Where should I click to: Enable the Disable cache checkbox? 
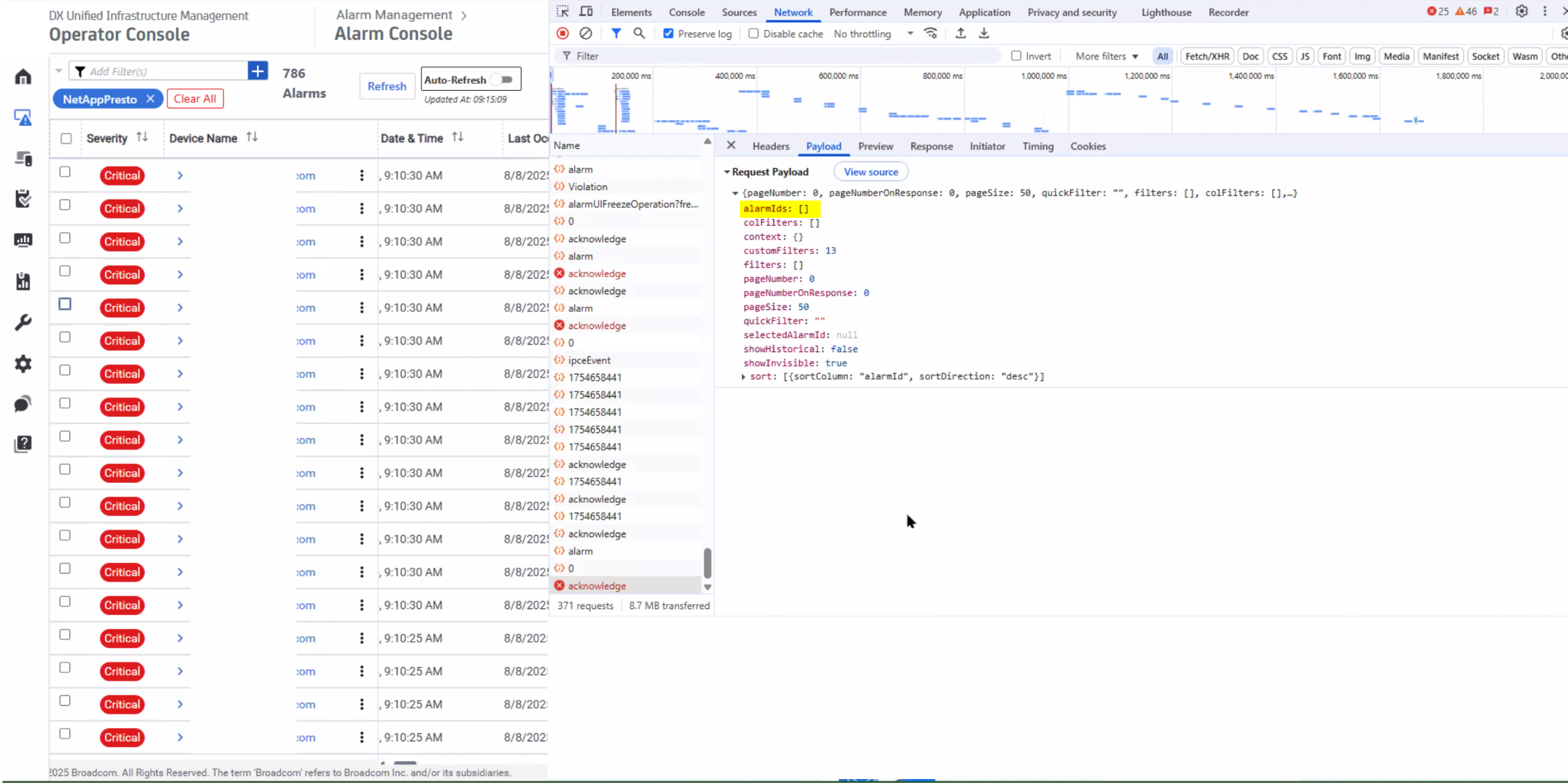point(754,34)
